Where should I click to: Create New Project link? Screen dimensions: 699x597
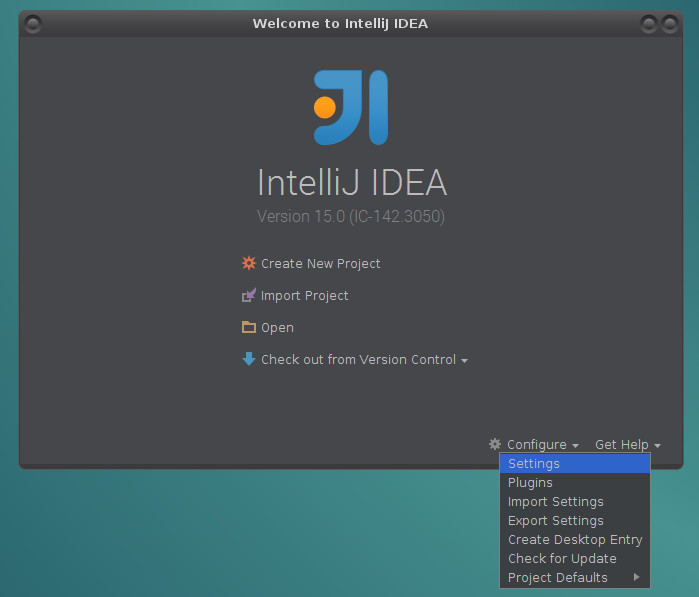pos(321,264)
